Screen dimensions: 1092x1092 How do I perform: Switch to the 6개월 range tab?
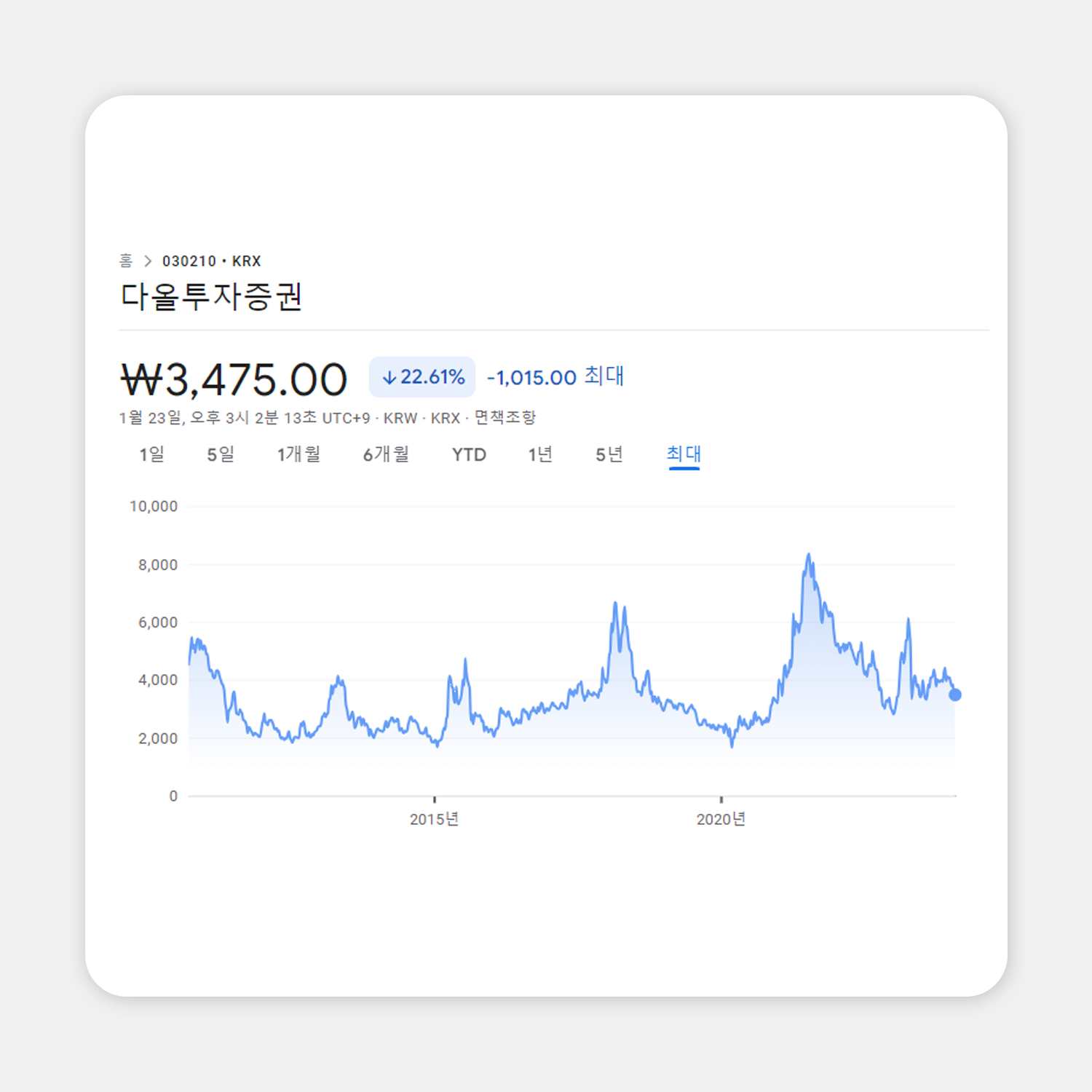coord(386,454)
